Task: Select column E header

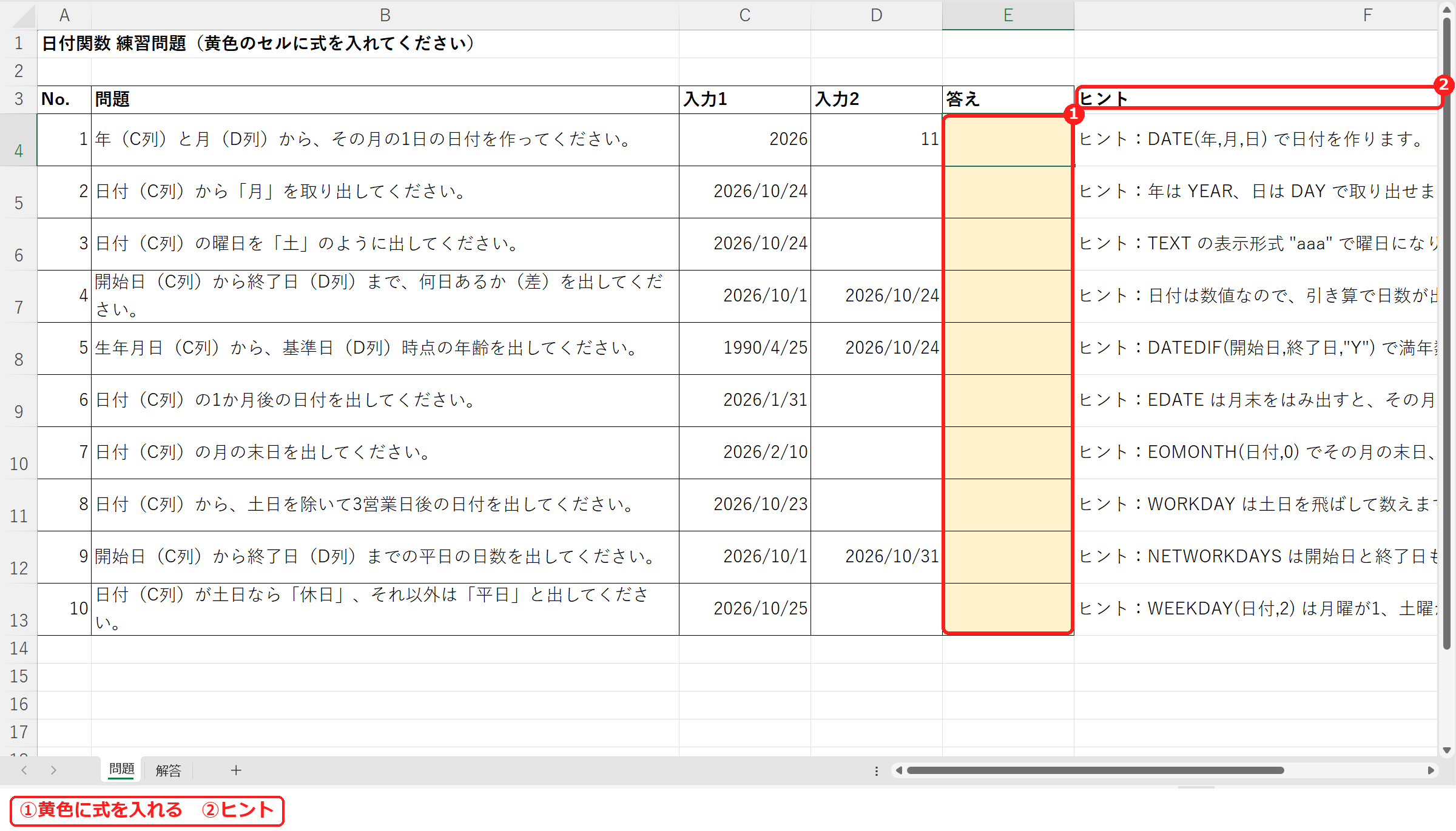Action: pyautogui.click(x=1008, y=15)
